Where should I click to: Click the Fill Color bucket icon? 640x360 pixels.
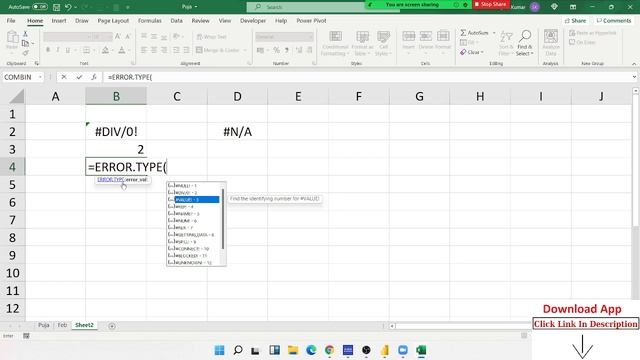[105, 50]
